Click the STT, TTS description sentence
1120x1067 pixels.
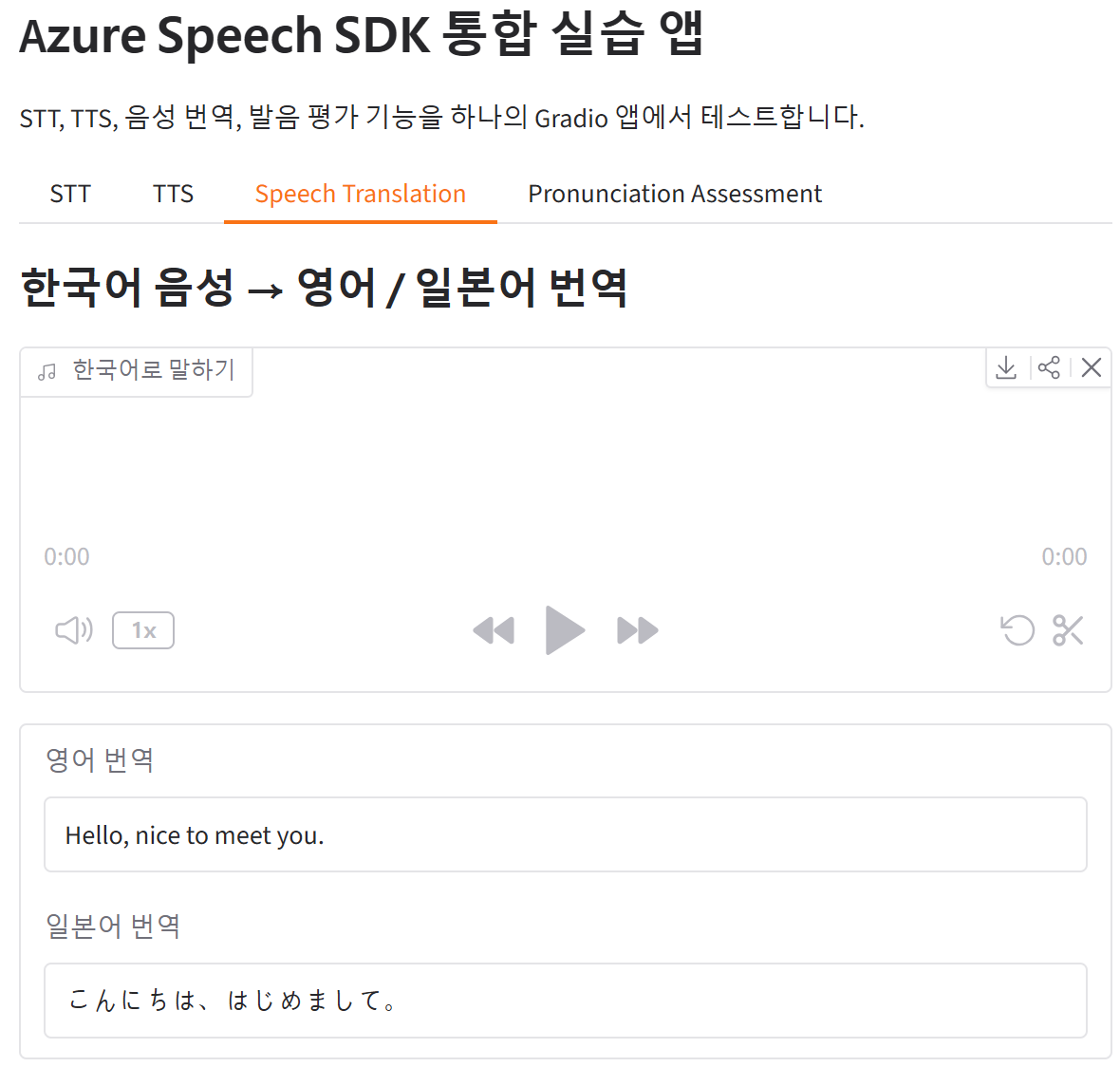(441, 117)
